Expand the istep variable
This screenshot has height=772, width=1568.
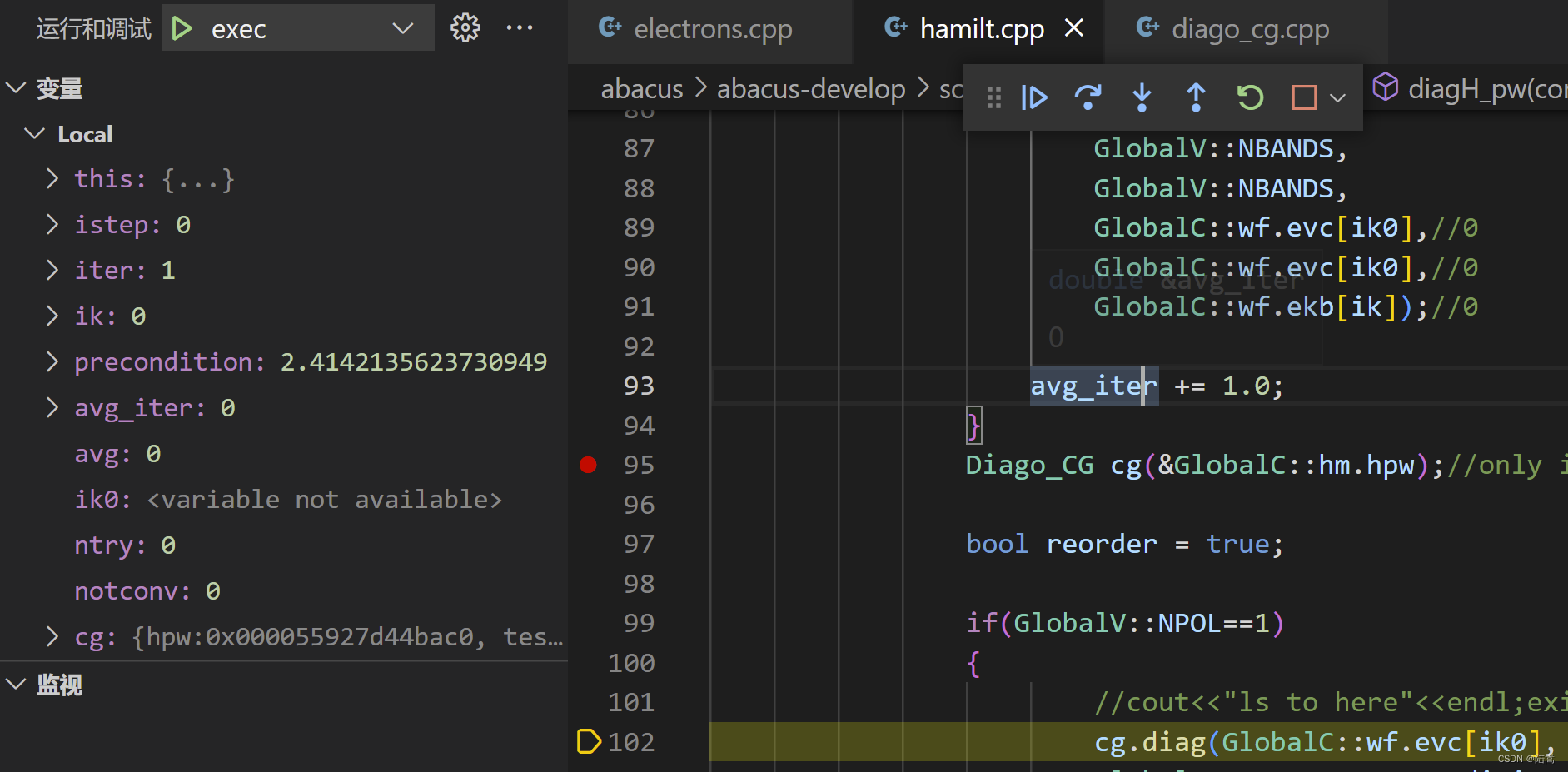tap(52, 224)
